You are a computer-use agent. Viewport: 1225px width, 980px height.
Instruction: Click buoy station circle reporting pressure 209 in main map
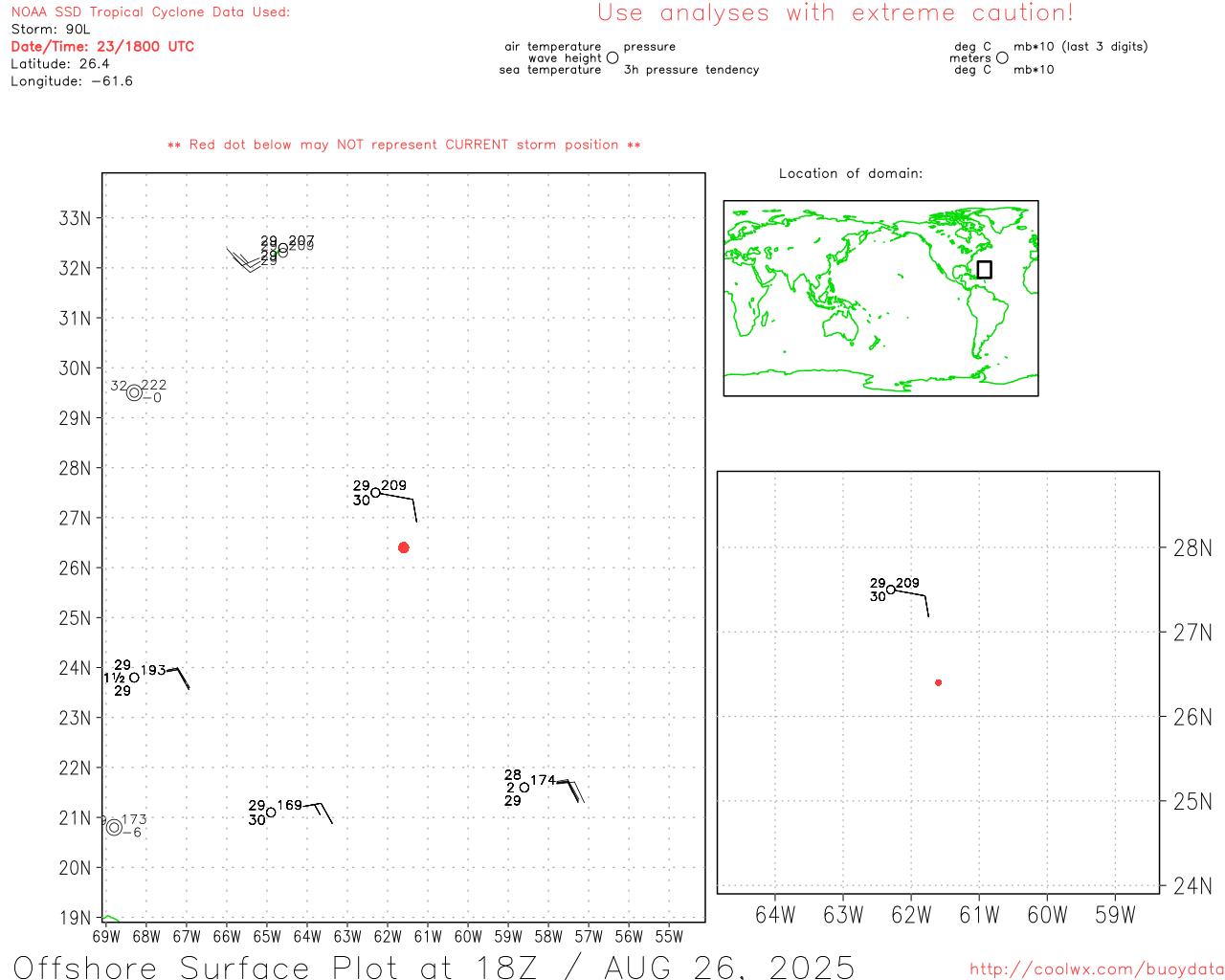pos(375,493)
